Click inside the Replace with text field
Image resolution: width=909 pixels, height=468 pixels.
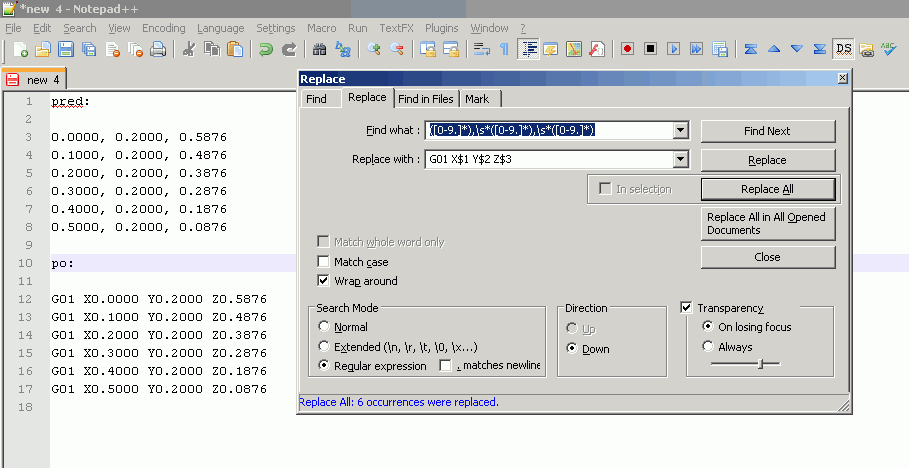click(548, 159)
